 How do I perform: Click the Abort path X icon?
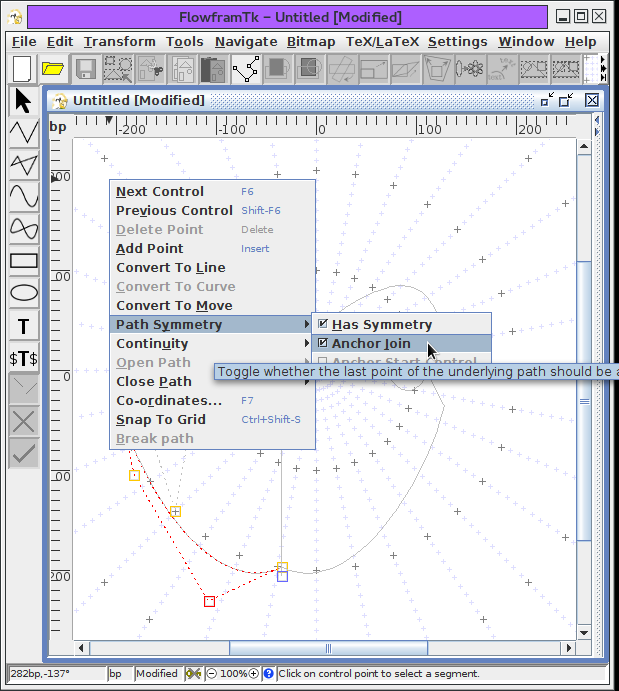24,422
